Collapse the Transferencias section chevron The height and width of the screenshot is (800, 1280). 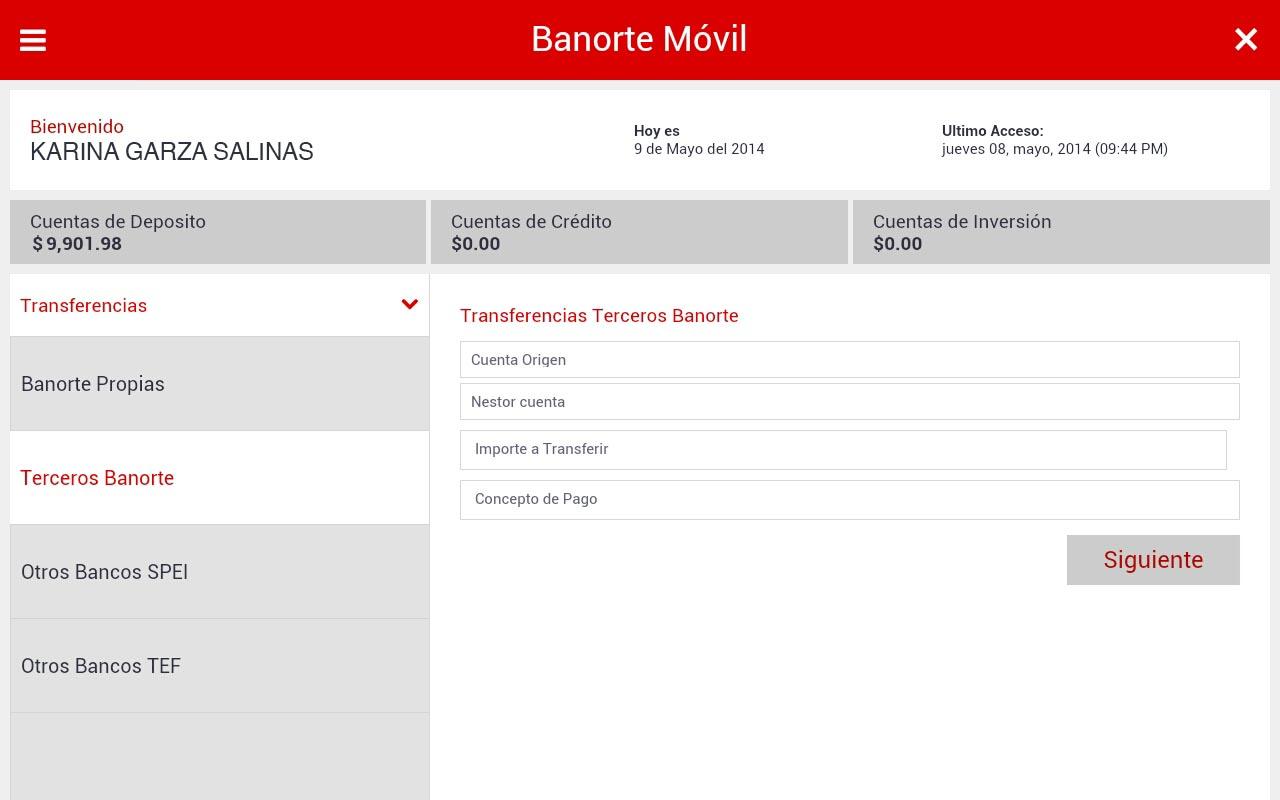point(409,304)
